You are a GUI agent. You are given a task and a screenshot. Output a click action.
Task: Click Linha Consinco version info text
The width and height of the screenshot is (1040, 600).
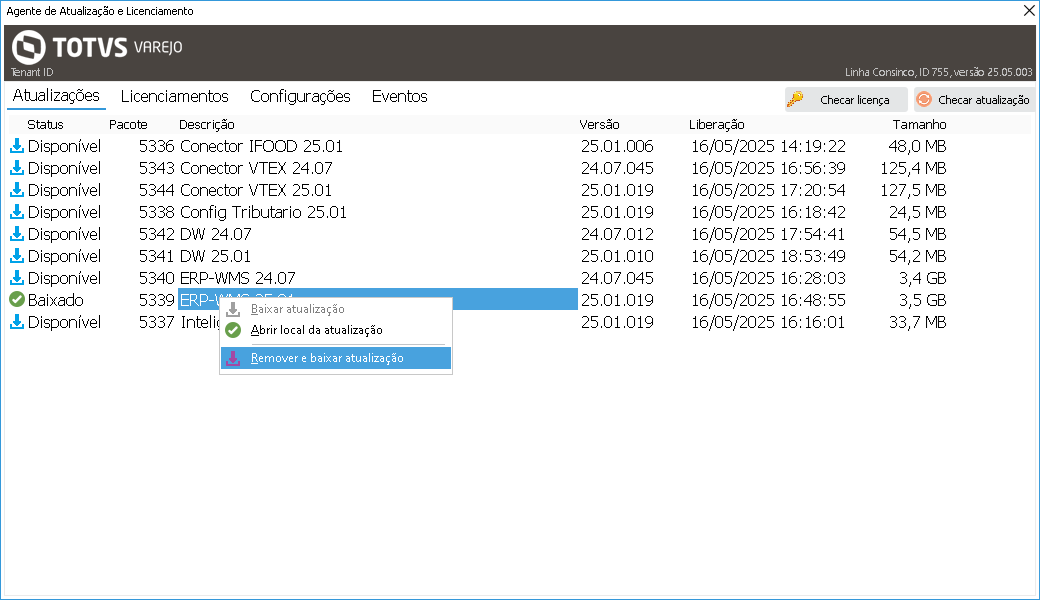point(939,72)
